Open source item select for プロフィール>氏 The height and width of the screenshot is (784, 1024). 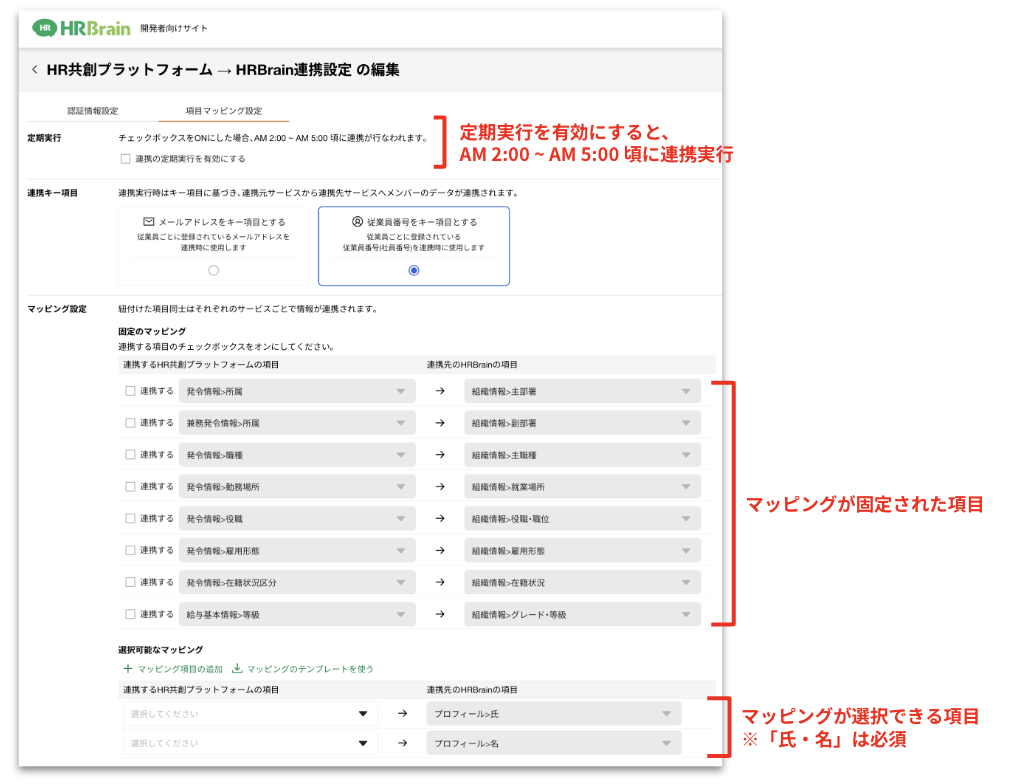(x=250, y=714)
